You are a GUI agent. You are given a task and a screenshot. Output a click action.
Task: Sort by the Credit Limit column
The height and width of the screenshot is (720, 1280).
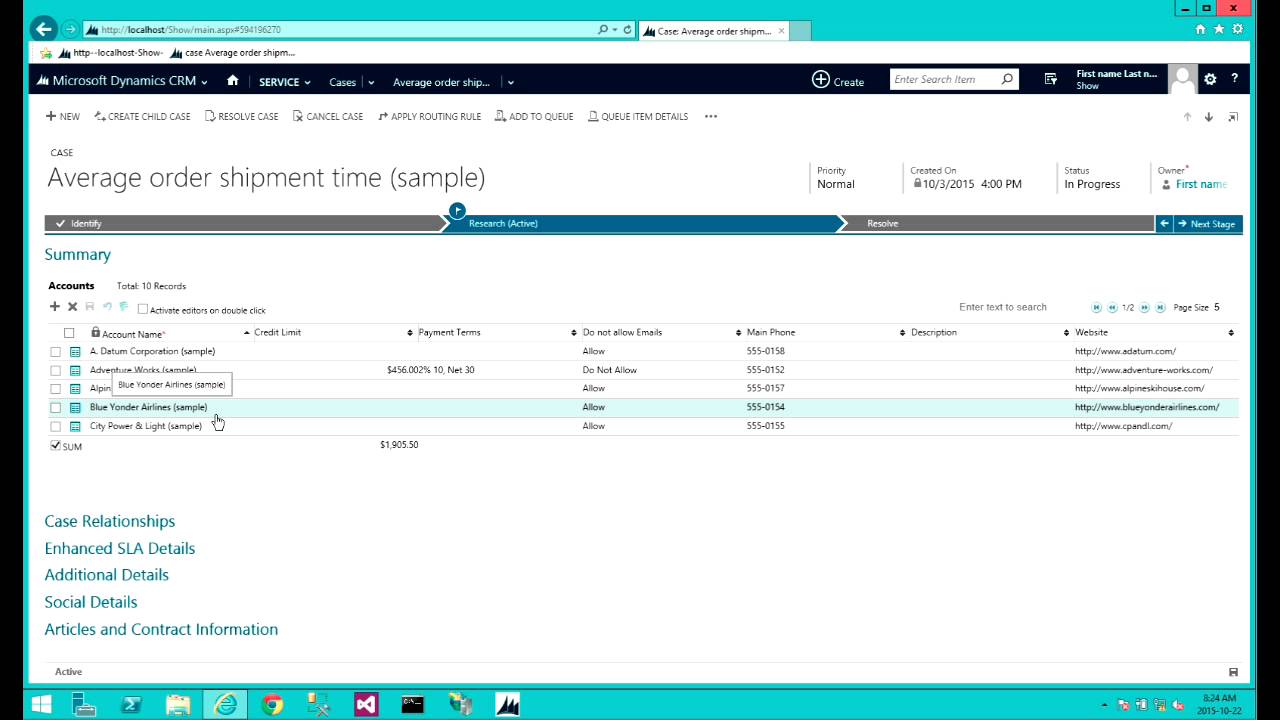coord(277,332)
